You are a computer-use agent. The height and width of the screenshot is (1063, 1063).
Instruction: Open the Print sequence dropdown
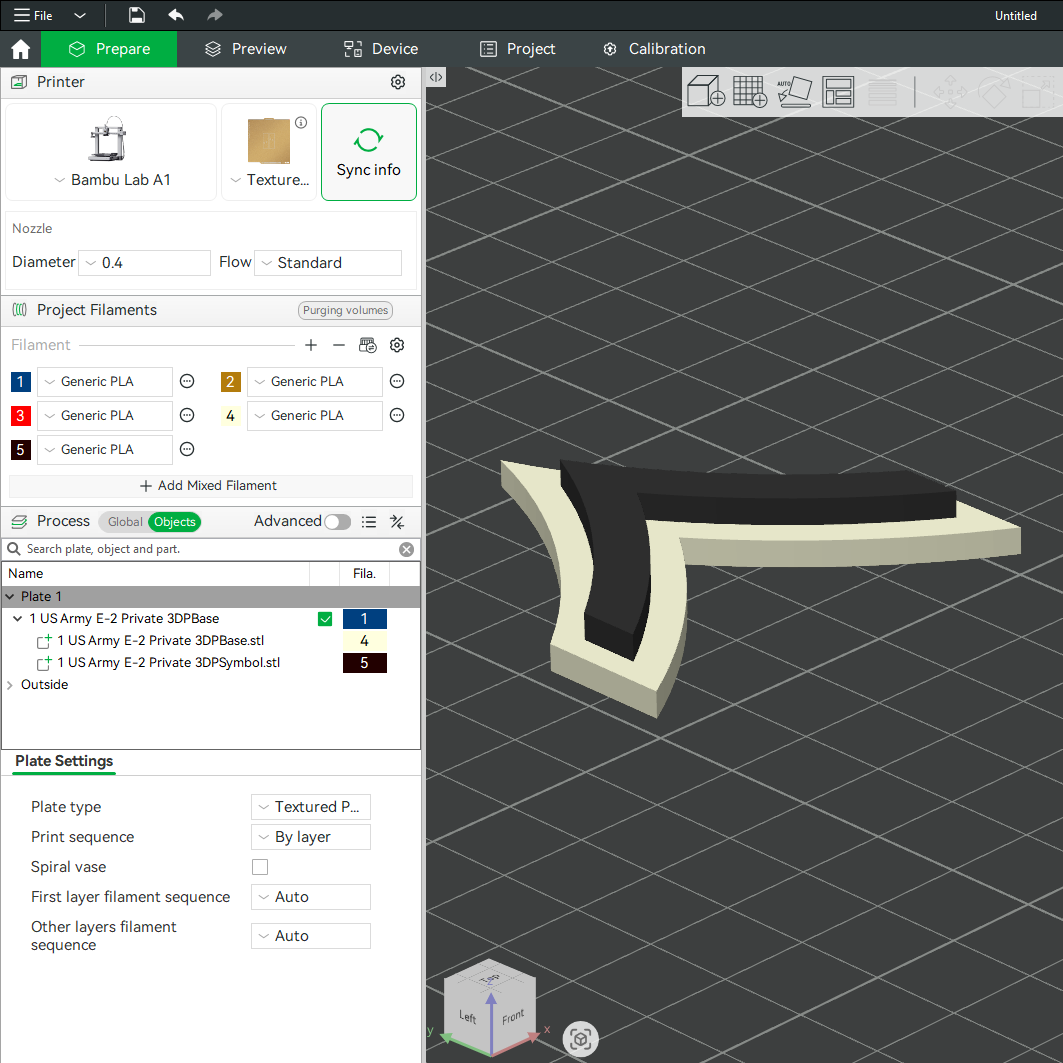pos(310,837)
